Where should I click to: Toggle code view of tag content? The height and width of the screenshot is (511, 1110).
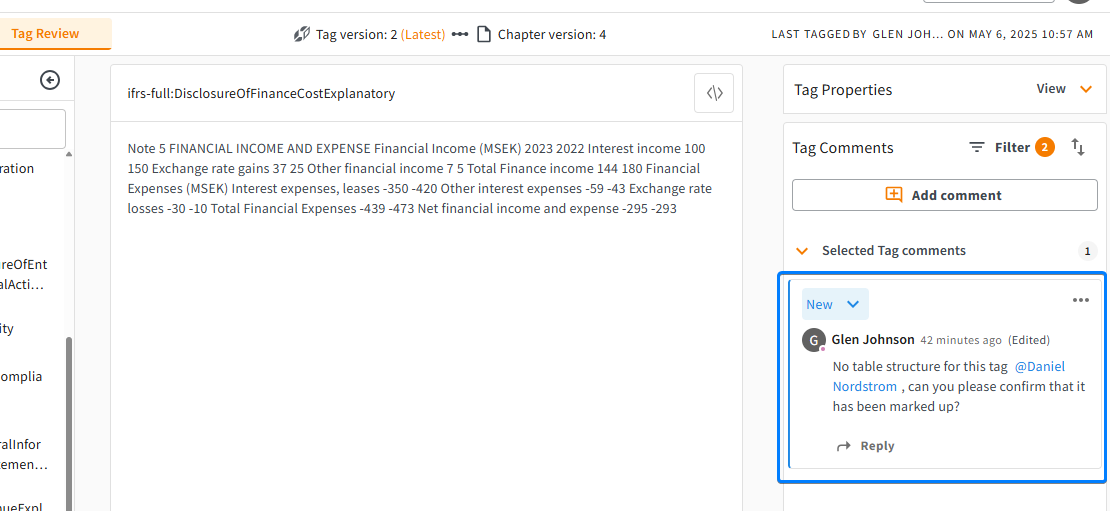coord(714,93)
